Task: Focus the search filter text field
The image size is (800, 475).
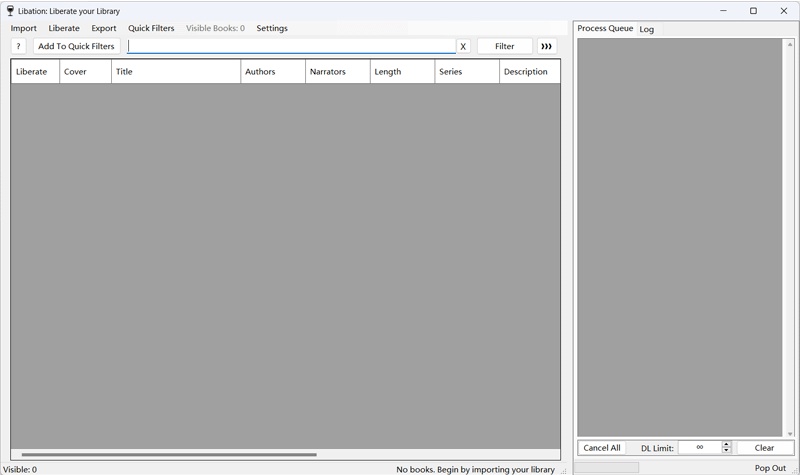Action: [x=291, y=46]
